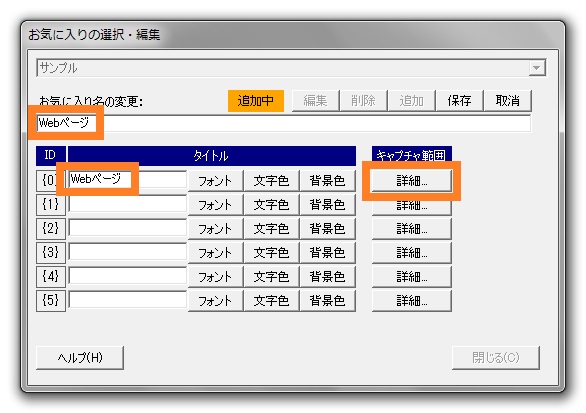Open the サンプル favorites dropdown arrow
This screenshot has width=586, height=413.
tap(537, 68)
